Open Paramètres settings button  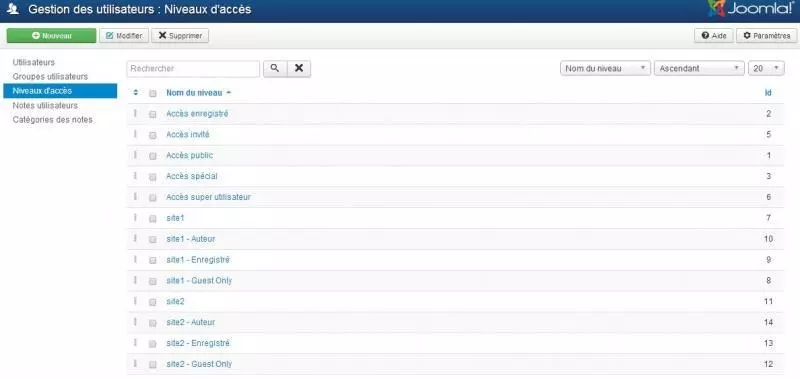pyautogui.click(x=766, y=36)
